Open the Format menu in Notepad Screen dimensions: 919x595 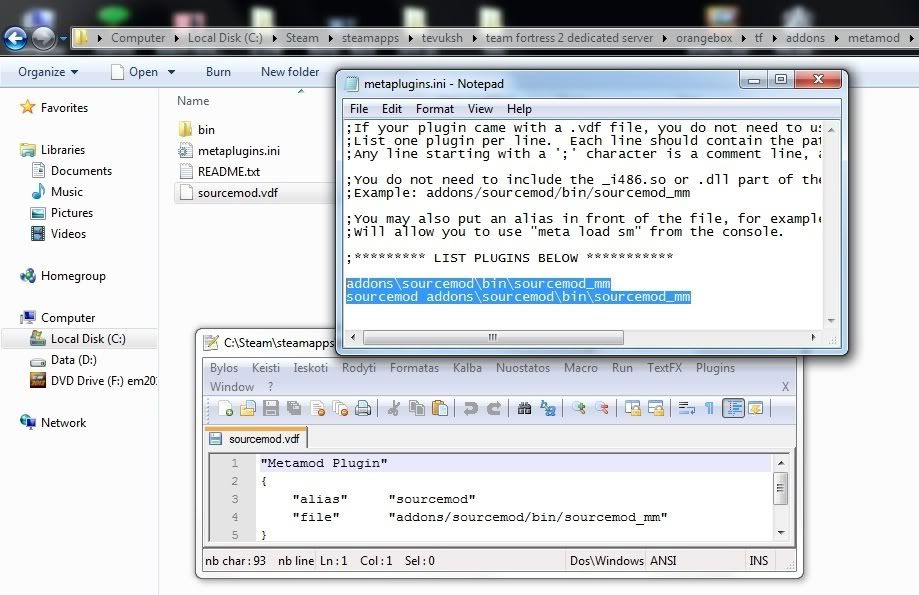click(x=435, y=108)
